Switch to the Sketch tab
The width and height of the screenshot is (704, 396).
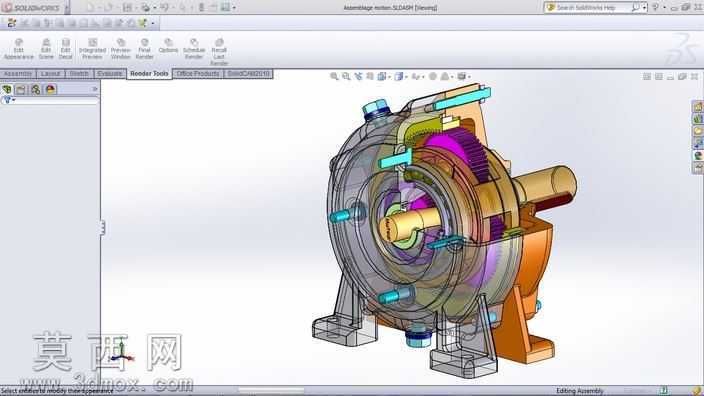click(x=79, y=74)
